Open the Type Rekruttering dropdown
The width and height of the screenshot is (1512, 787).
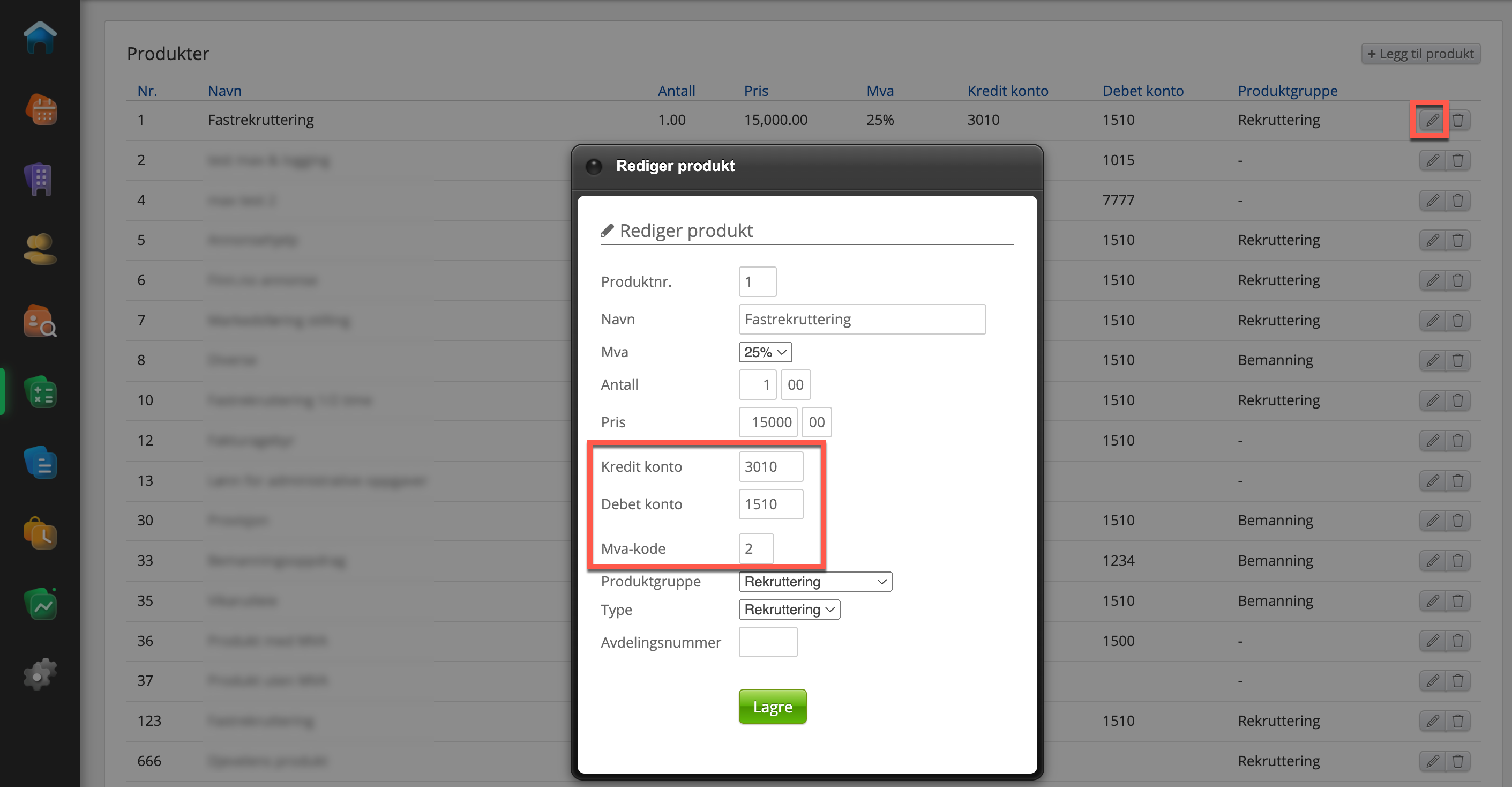pyautogui.click(x=789, y=610)
